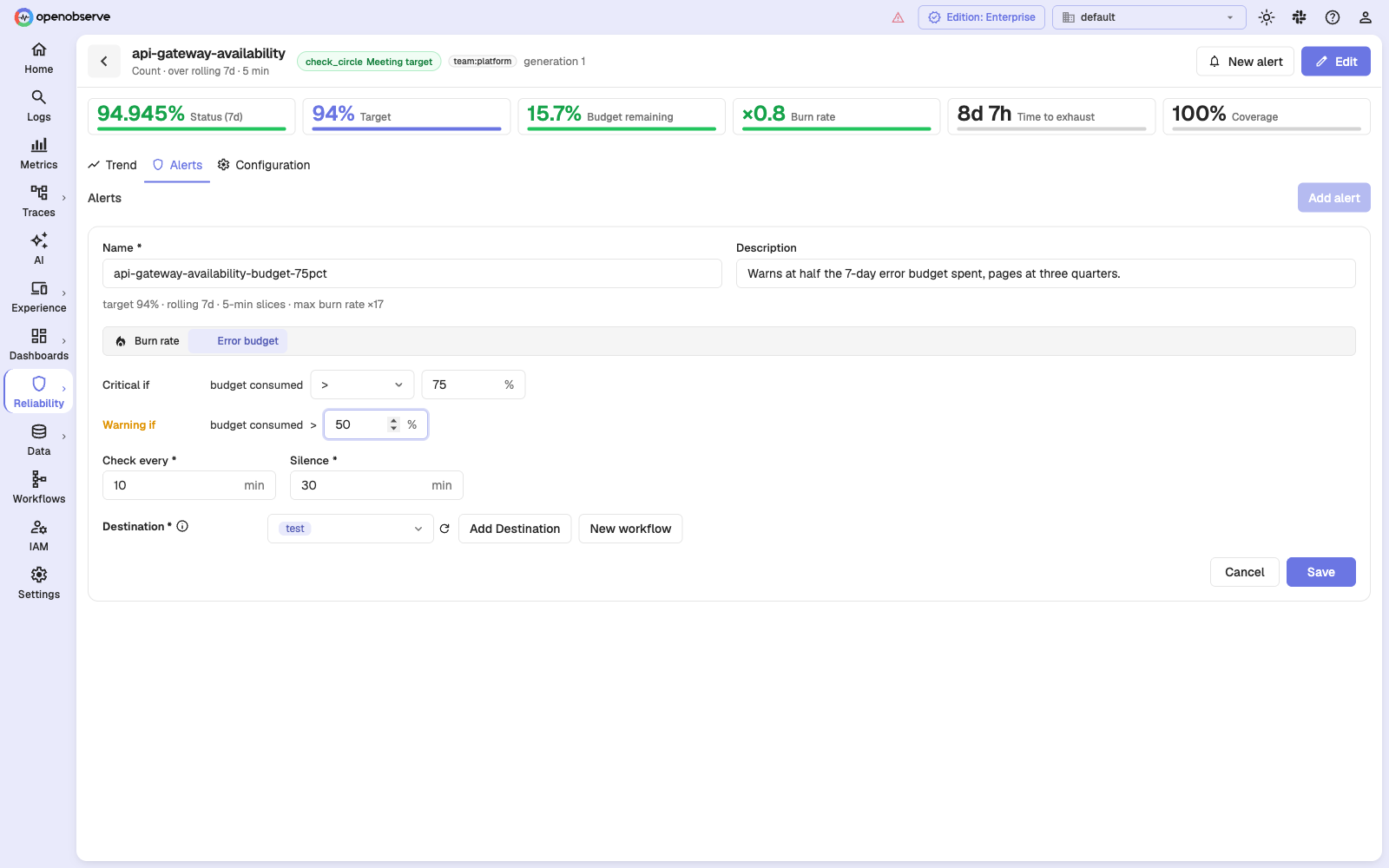Image resolution: width=1389 pixels, height=868 pixels.
Task: Open the Slack community icon
Action: coord(1300,17)
